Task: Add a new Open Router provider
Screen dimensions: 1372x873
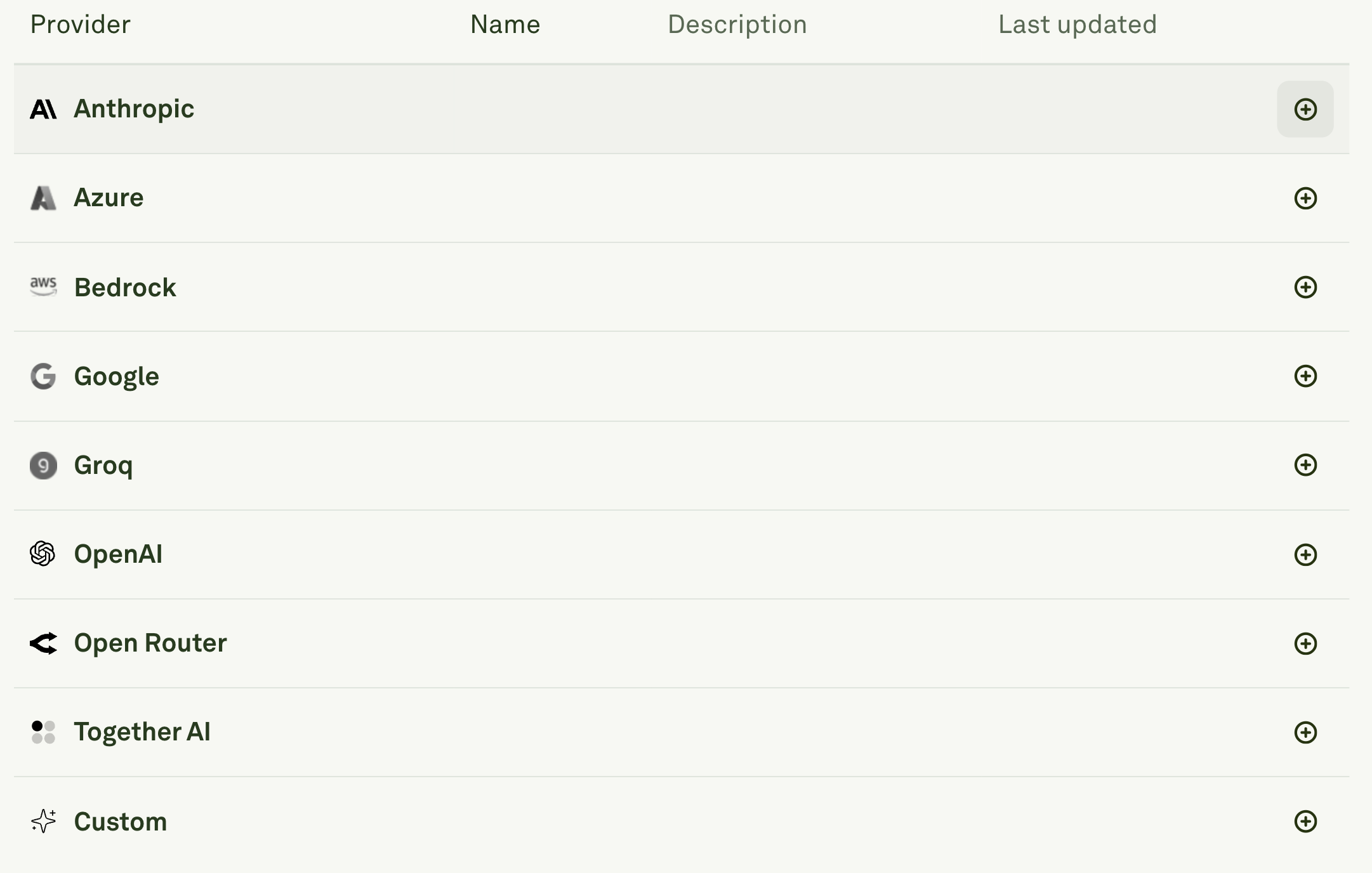Action: click(1305, 643)
